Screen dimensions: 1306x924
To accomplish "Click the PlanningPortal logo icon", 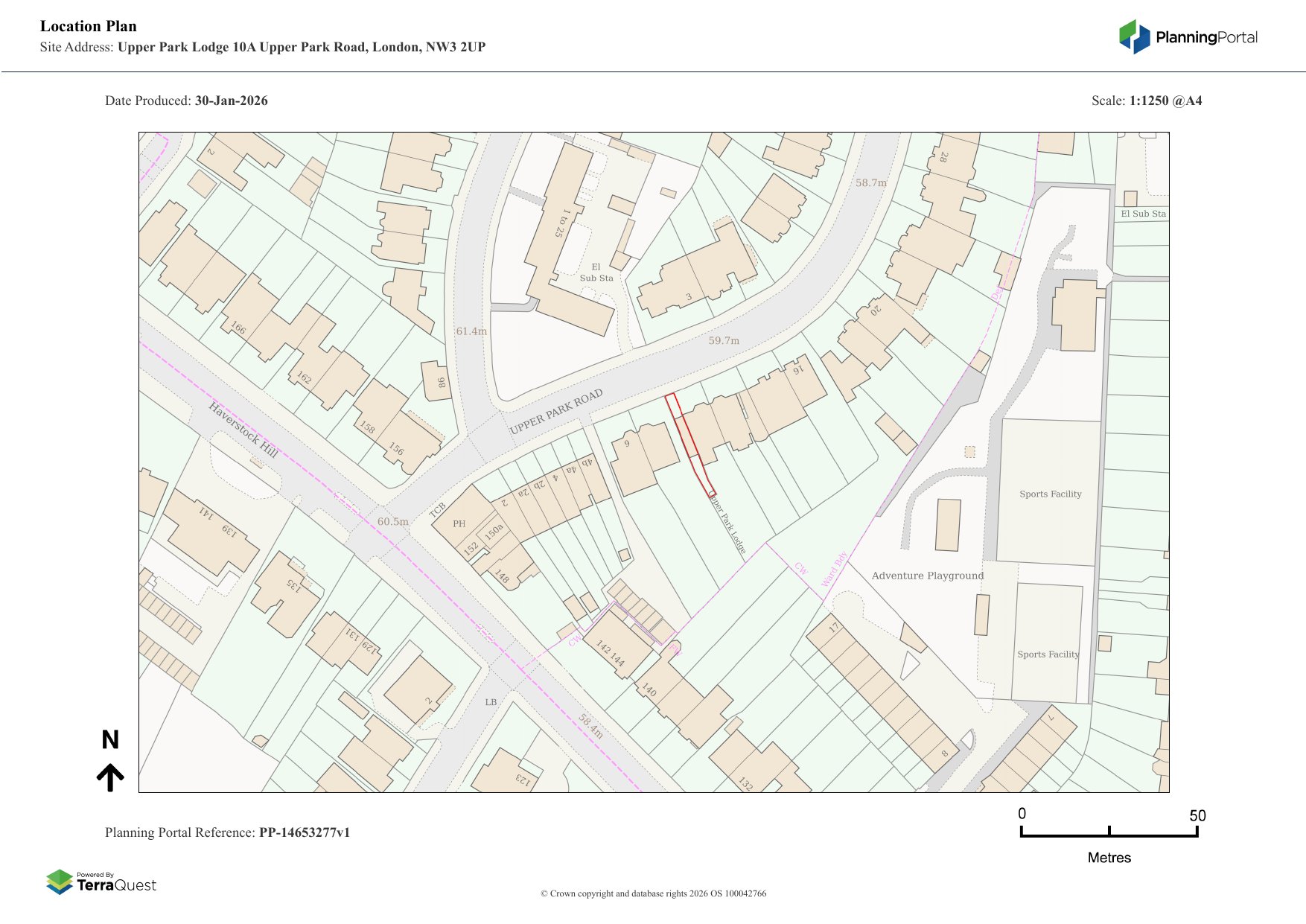I will coord(1135,36).
